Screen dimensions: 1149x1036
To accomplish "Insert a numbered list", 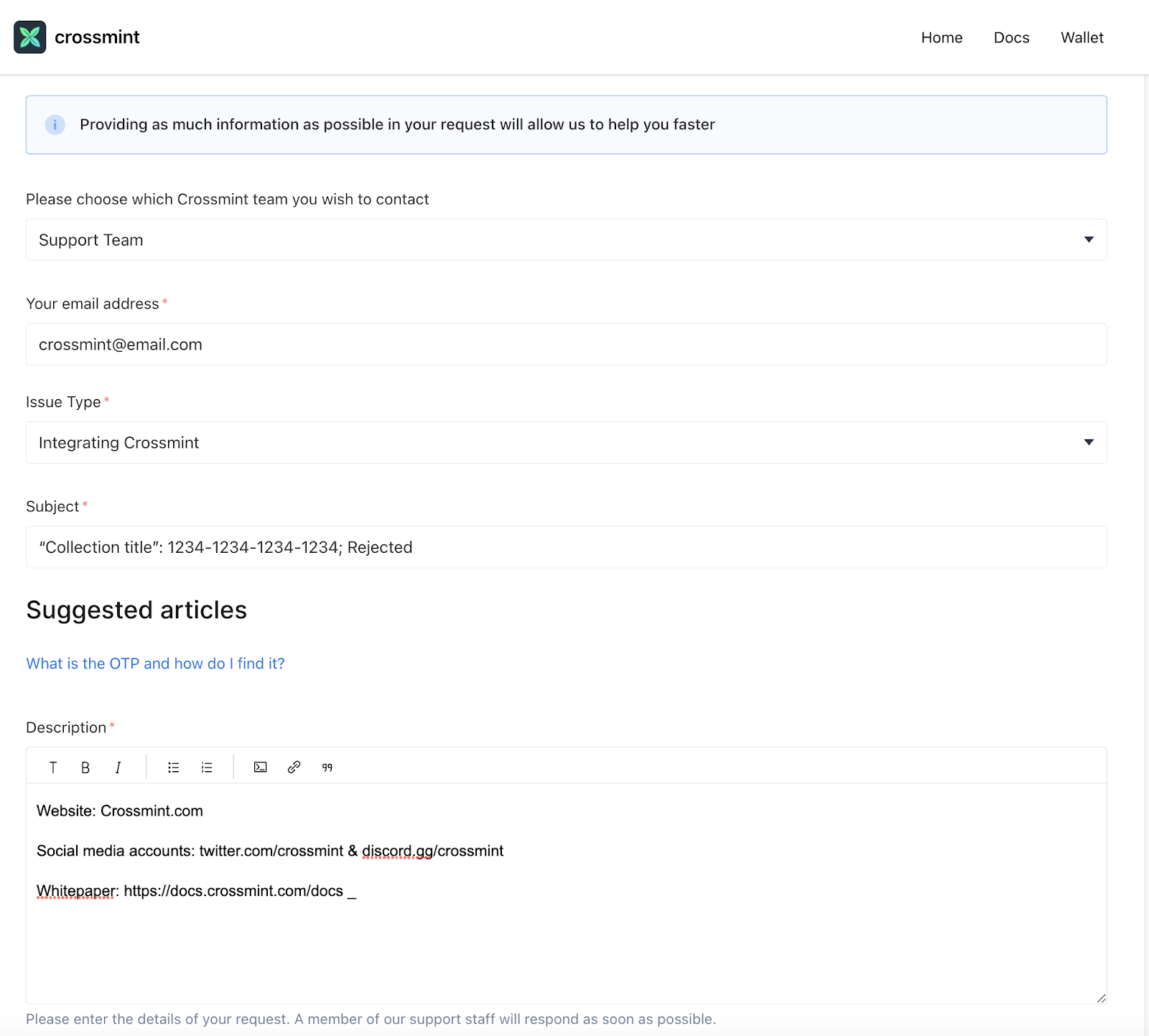I will 207,767.
